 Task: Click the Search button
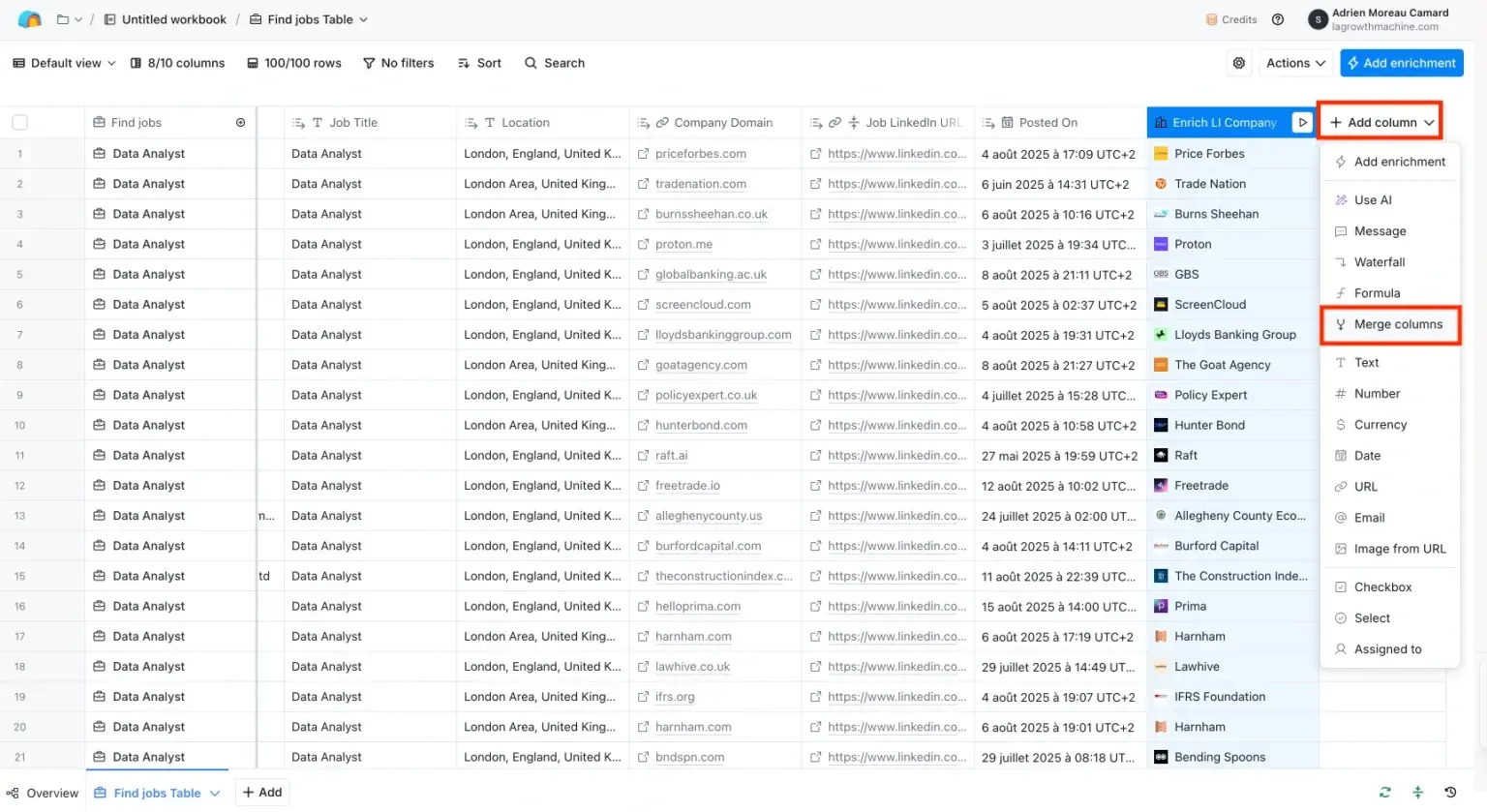(555, 63)
